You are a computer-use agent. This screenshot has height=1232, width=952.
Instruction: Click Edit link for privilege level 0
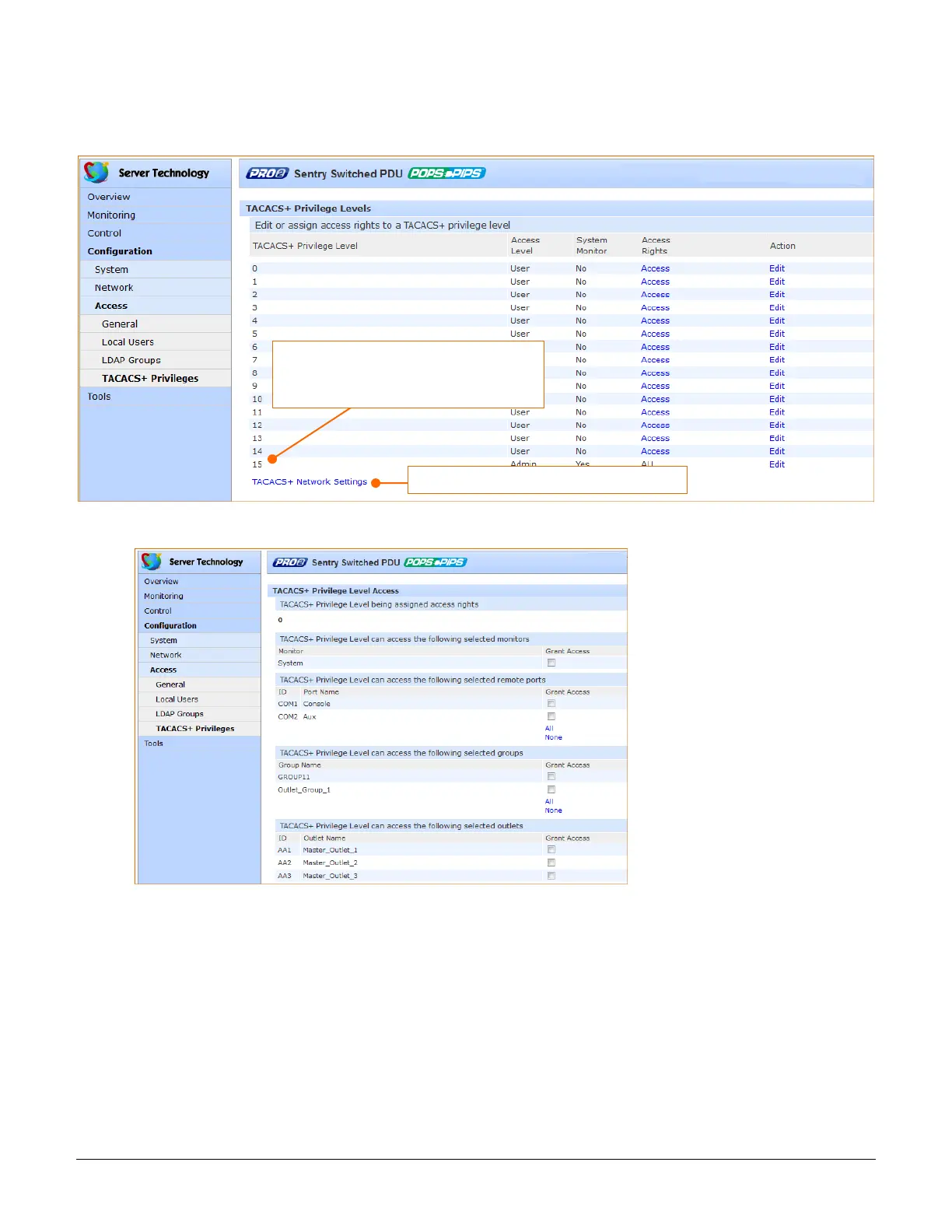tap(777, 268)
